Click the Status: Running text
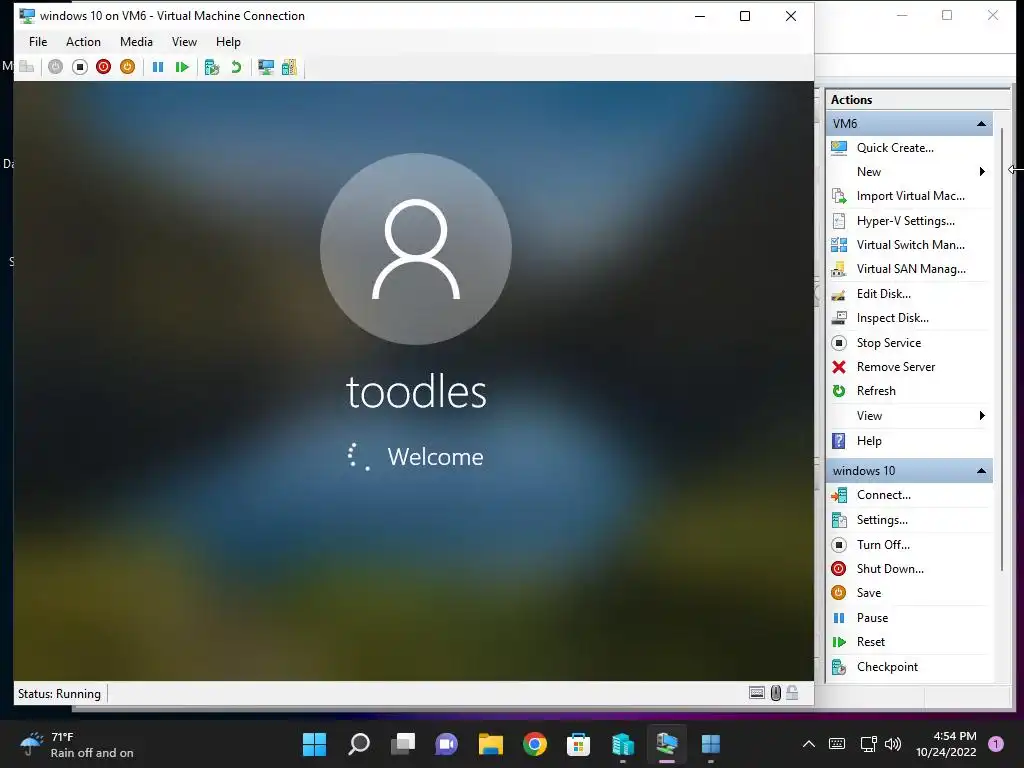 click(59, 694)
